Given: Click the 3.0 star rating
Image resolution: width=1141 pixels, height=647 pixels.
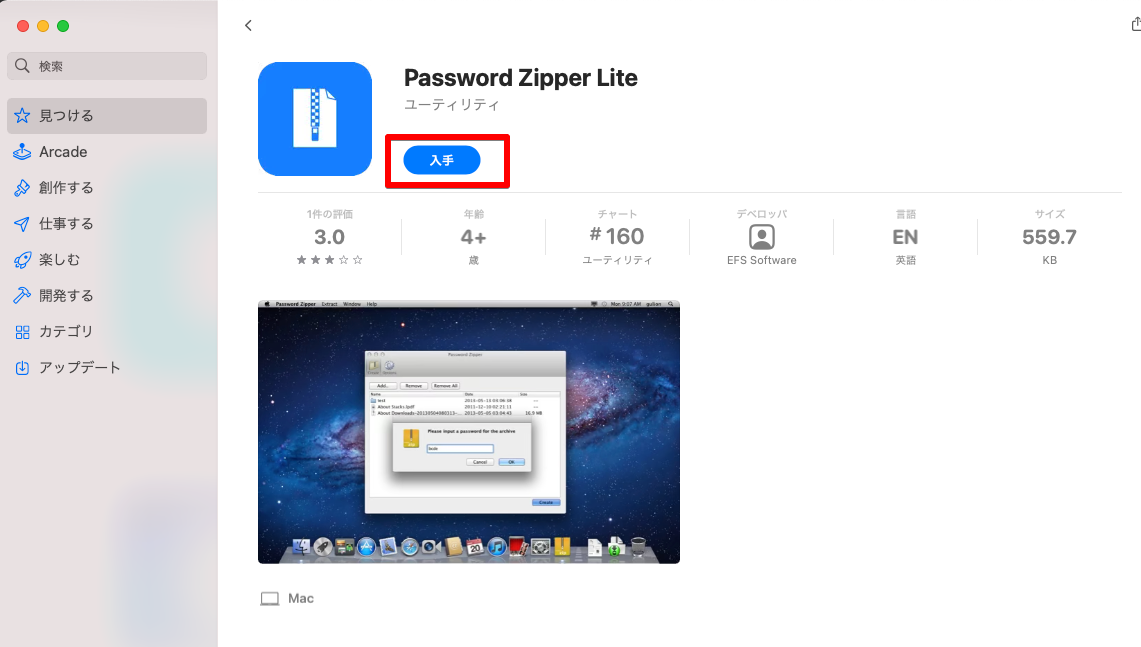Looking at the screenshot, I should [x=330, y=237].
